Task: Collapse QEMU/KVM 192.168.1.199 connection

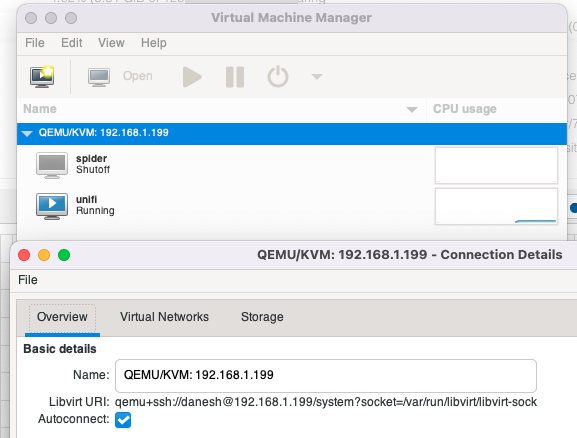Action: [x=27, y=133]
